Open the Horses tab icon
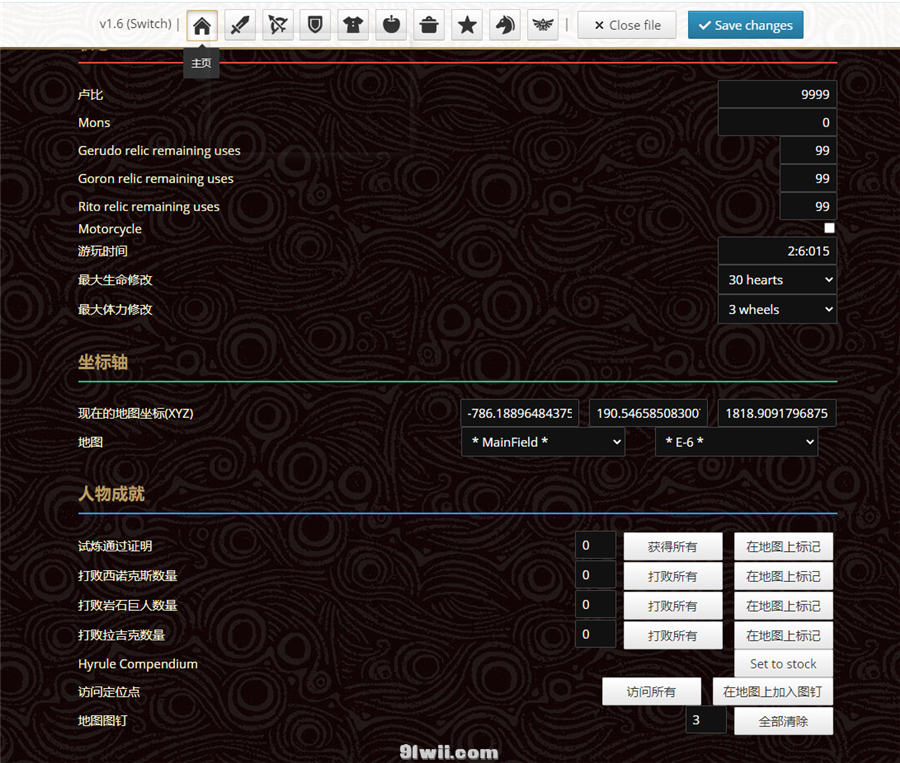The width and height of the screenshot is (900, 763). tap(505, 25)
